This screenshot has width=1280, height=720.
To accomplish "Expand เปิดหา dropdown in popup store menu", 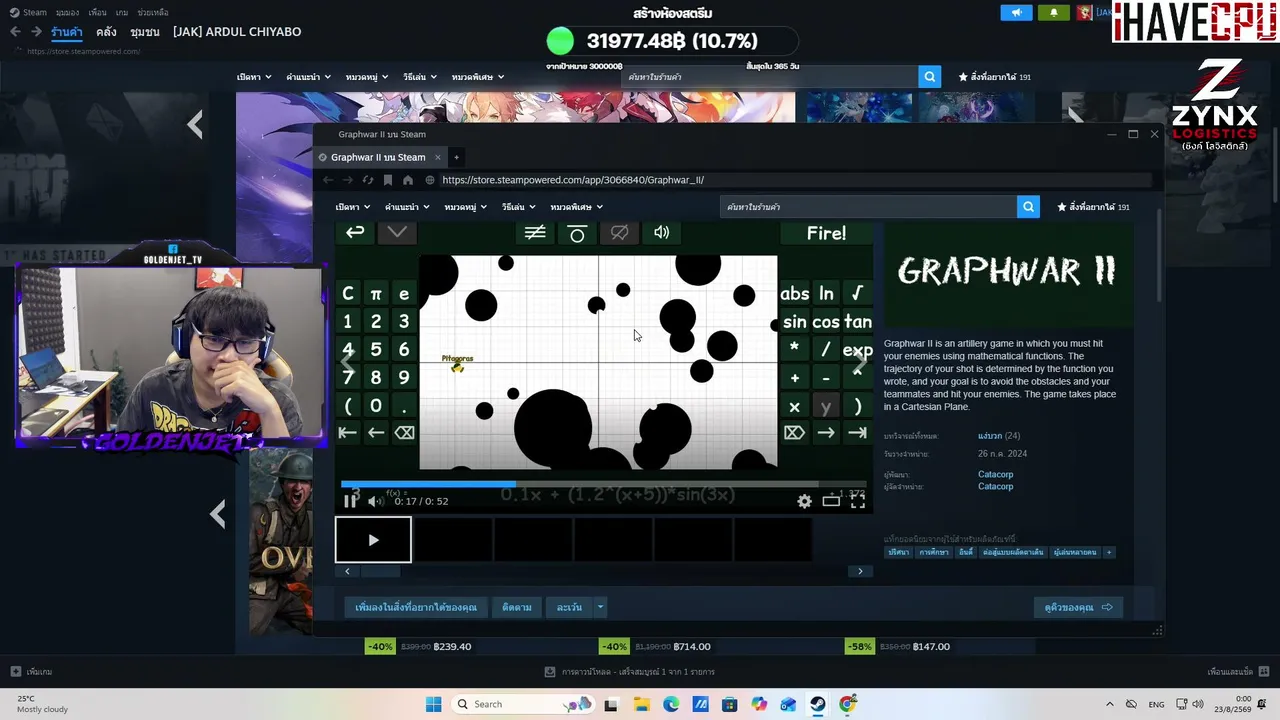I will pos(353,207).
